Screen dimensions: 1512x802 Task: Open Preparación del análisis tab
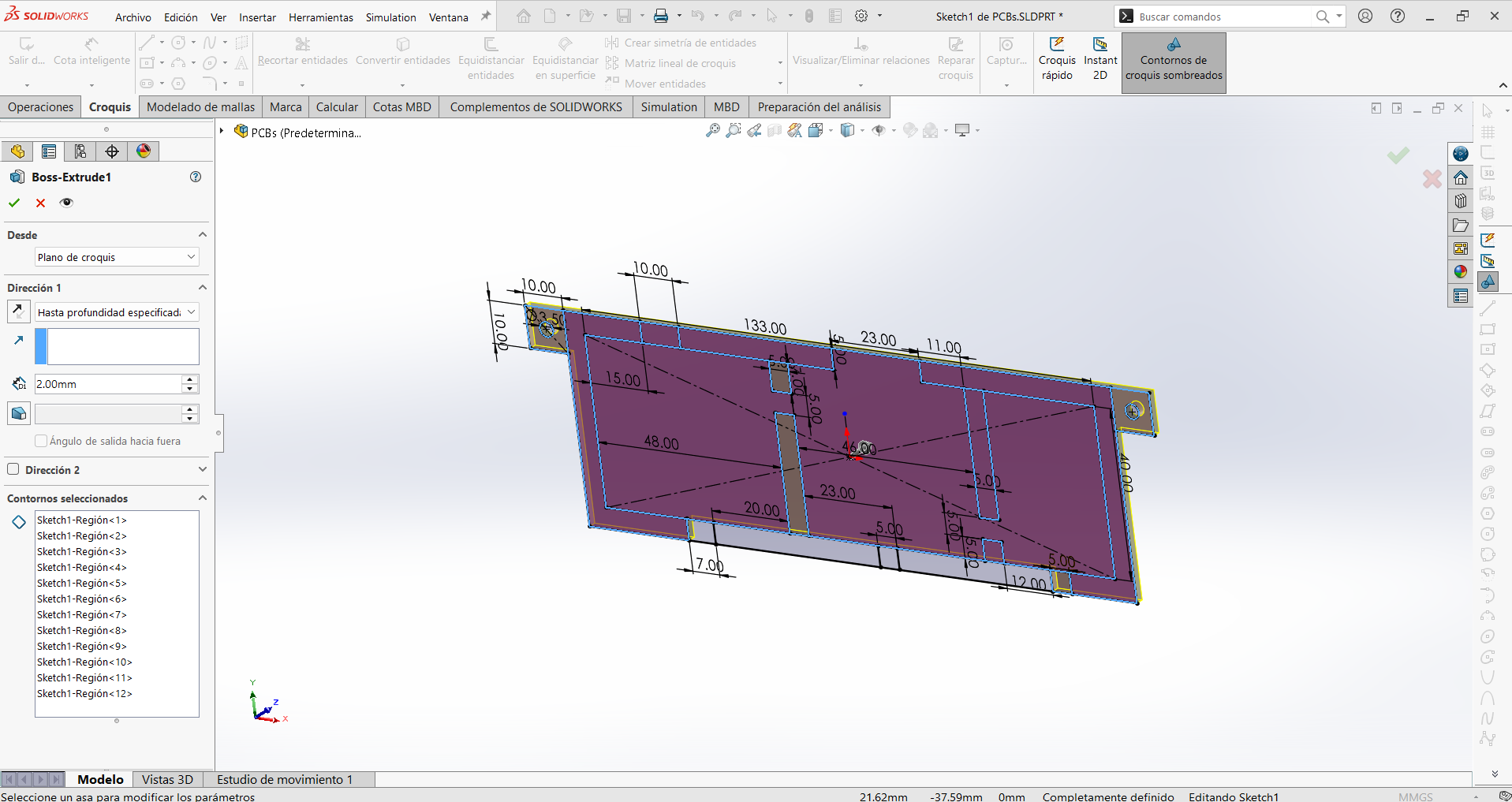point(819,107)
